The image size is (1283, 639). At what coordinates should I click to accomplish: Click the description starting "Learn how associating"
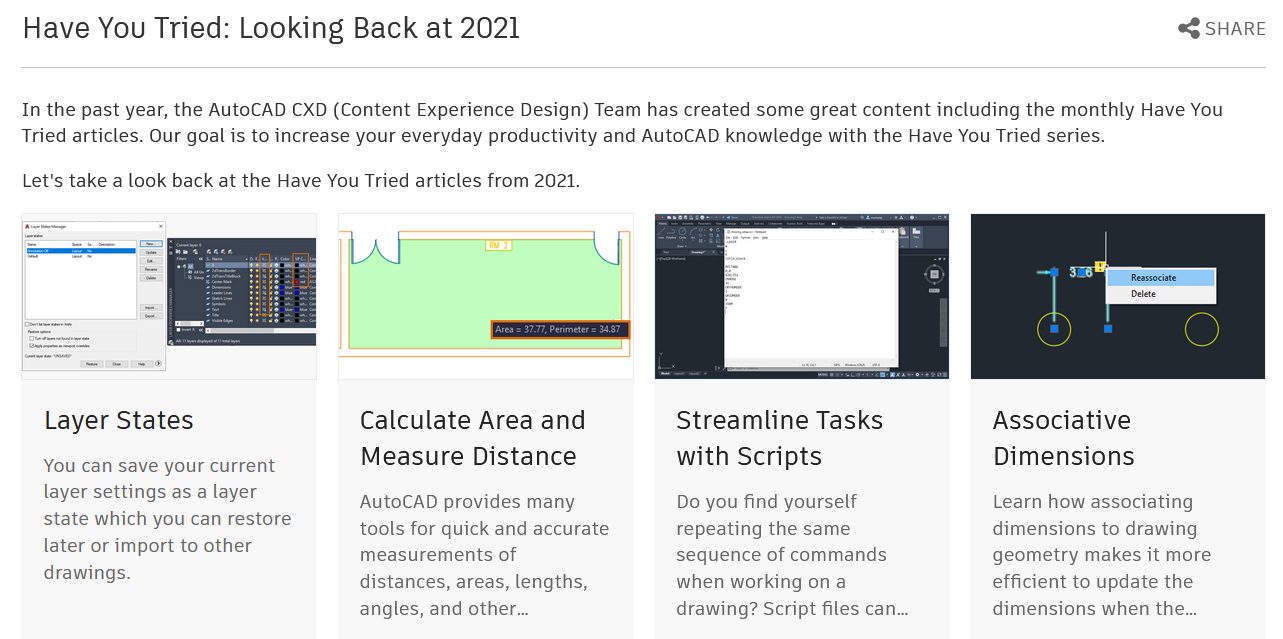pos(1101,555)
